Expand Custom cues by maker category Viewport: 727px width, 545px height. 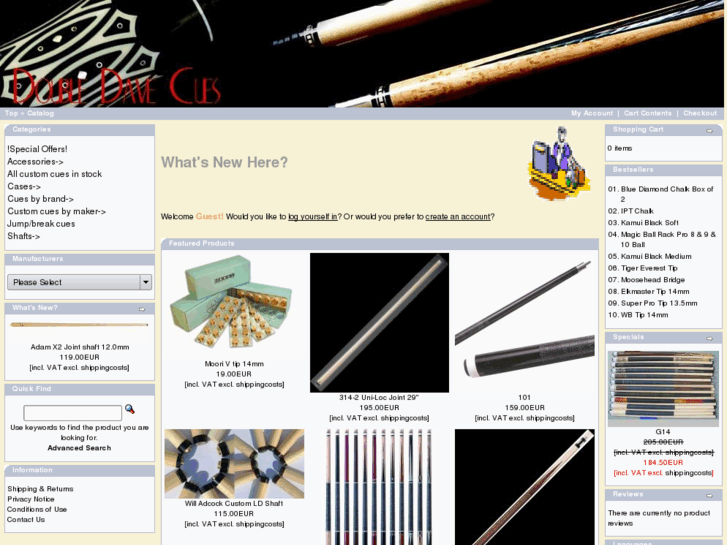57,212
